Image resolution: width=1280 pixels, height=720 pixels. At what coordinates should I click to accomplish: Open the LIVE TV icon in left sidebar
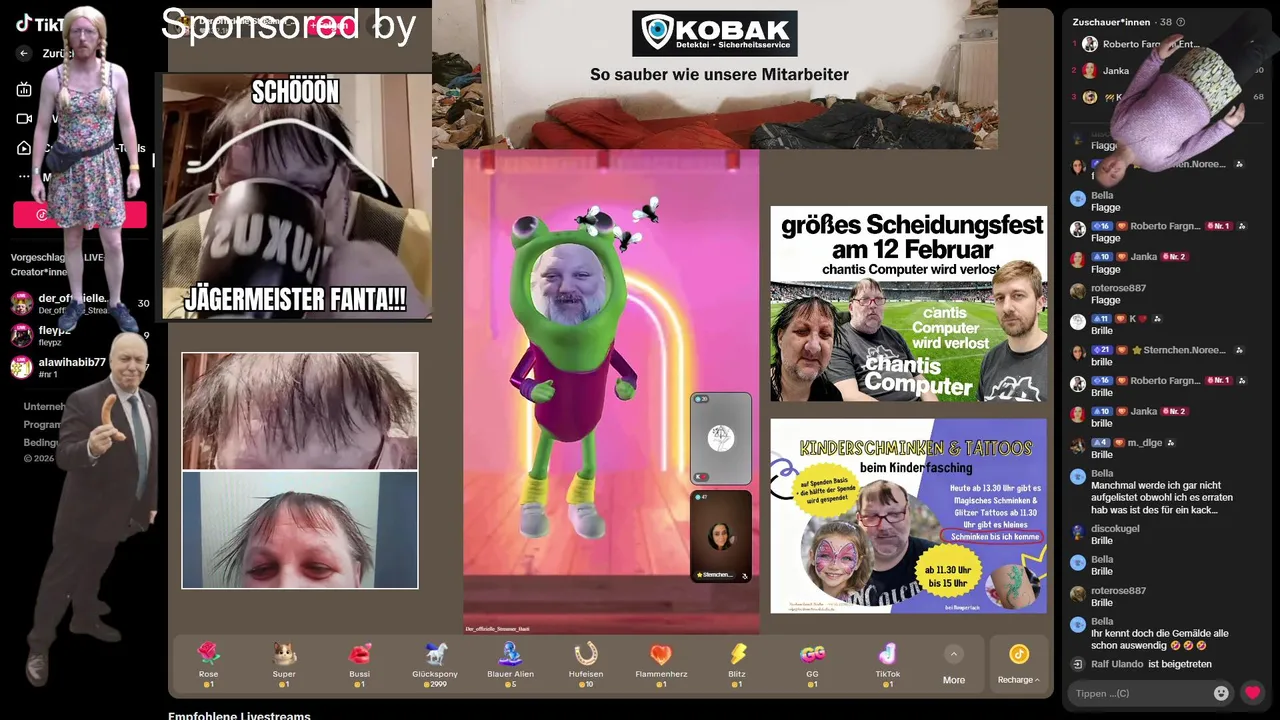pyautogui.click(x=24, y=89)
